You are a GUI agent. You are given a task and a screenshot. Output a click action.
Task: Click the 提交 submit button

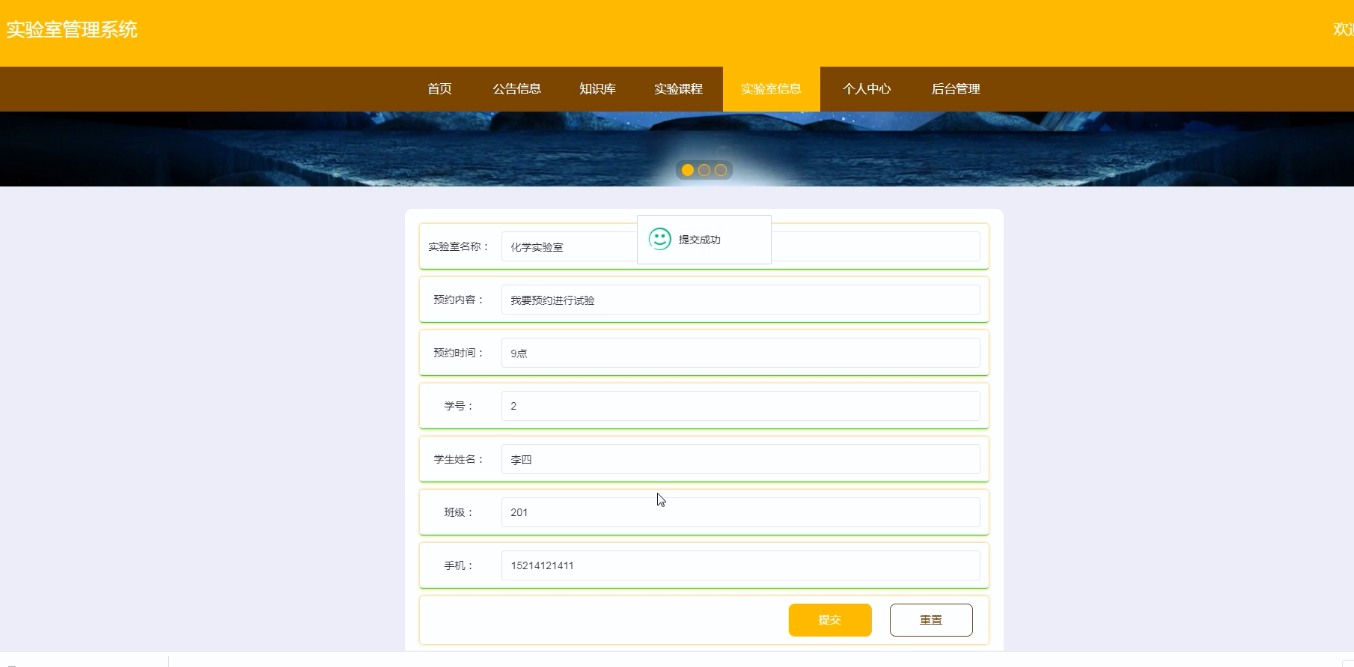point(830,620)
